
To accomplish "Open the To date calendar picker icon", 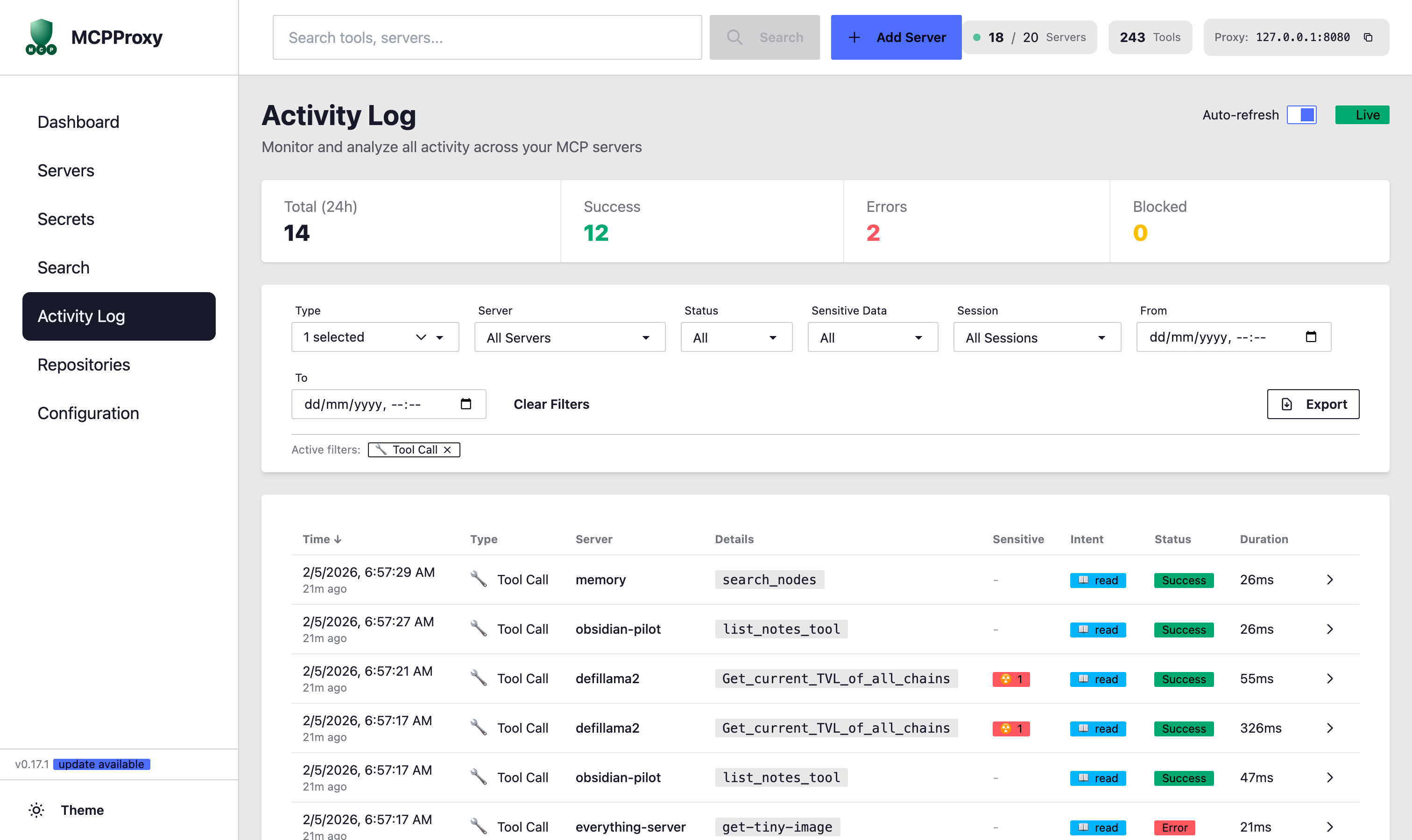I will [x=466, y=404].
